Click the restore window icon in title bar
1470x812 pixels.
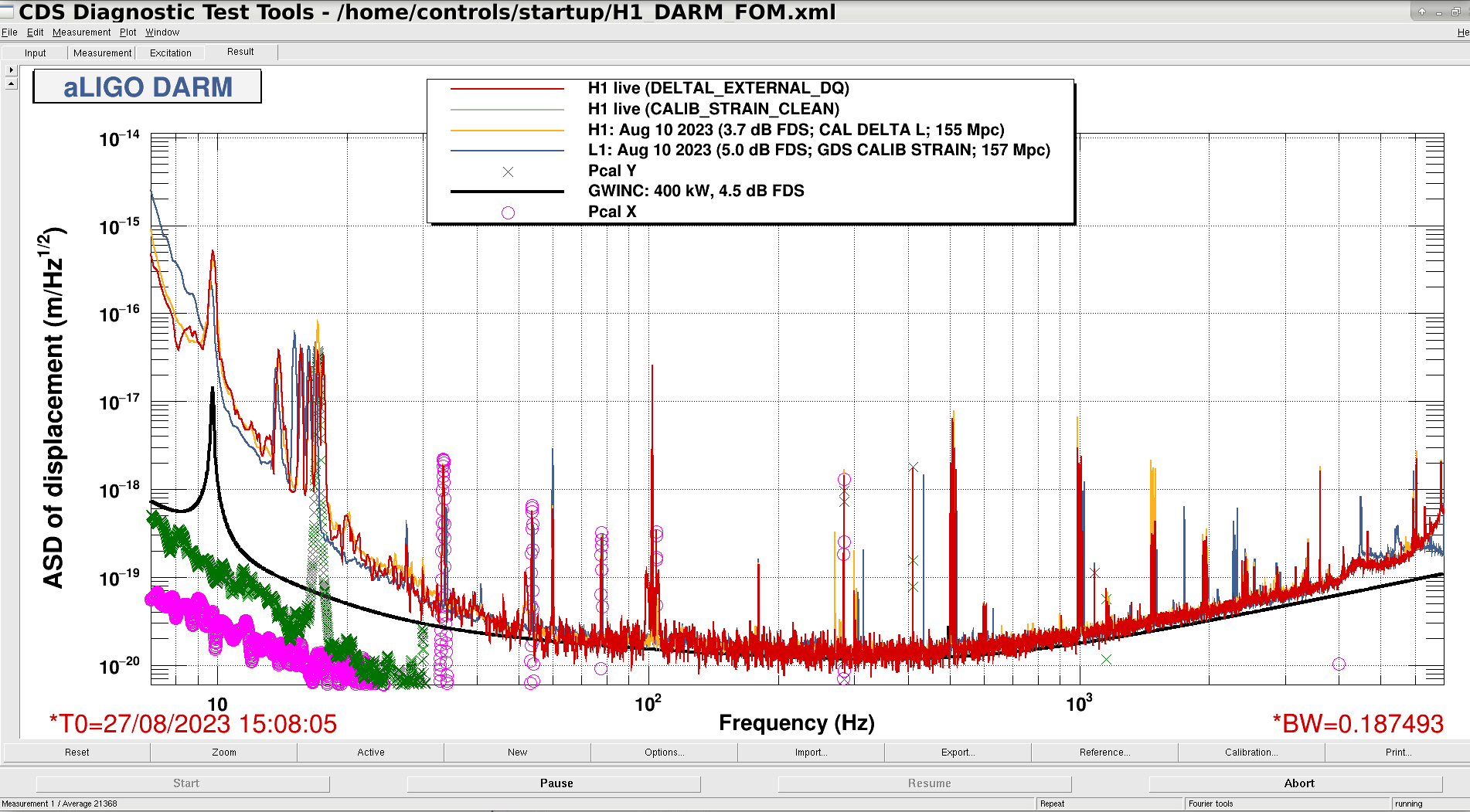click(1455, 12)
